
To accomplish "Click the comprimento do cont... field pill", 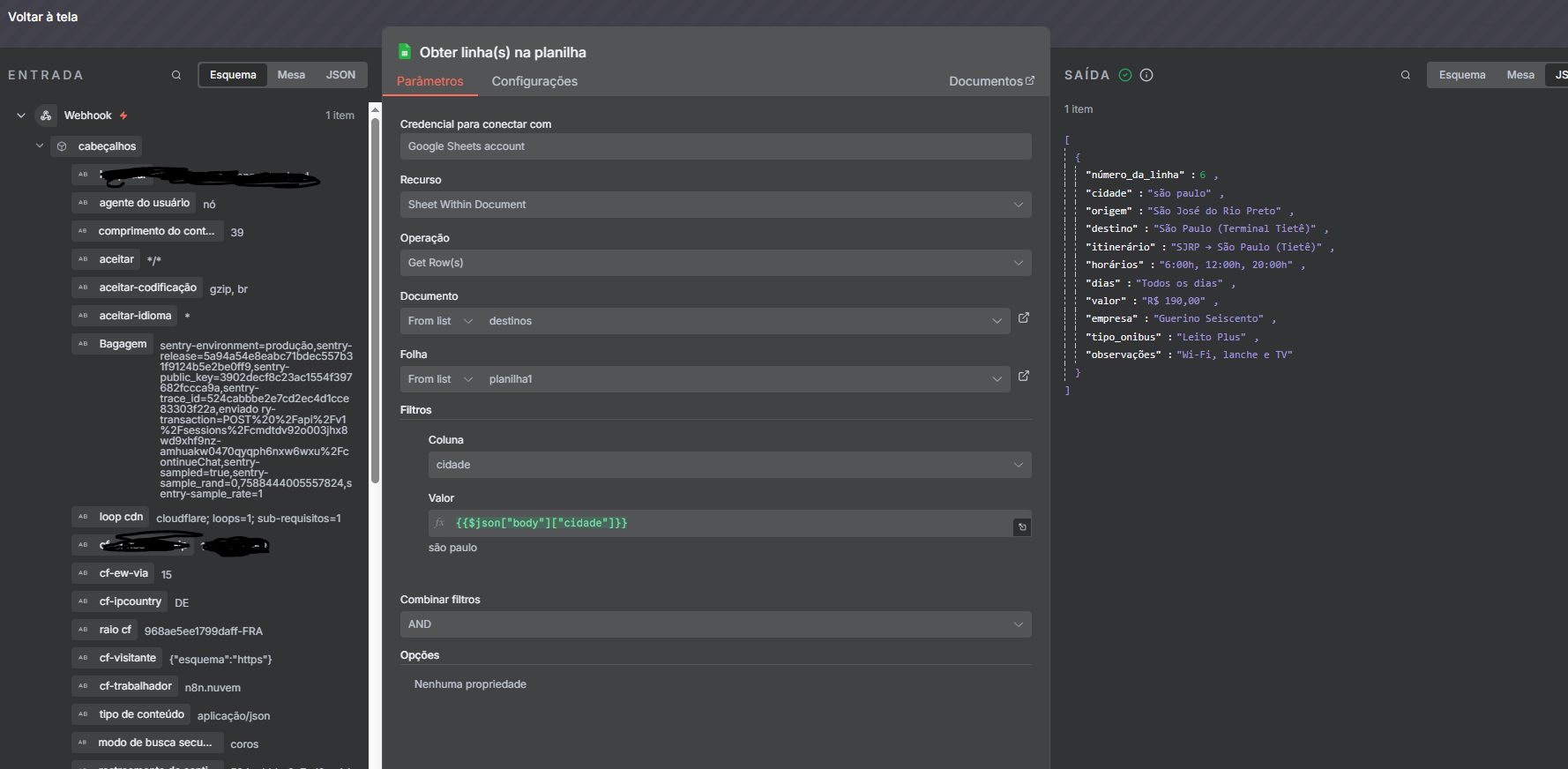I will coord(146,231).
